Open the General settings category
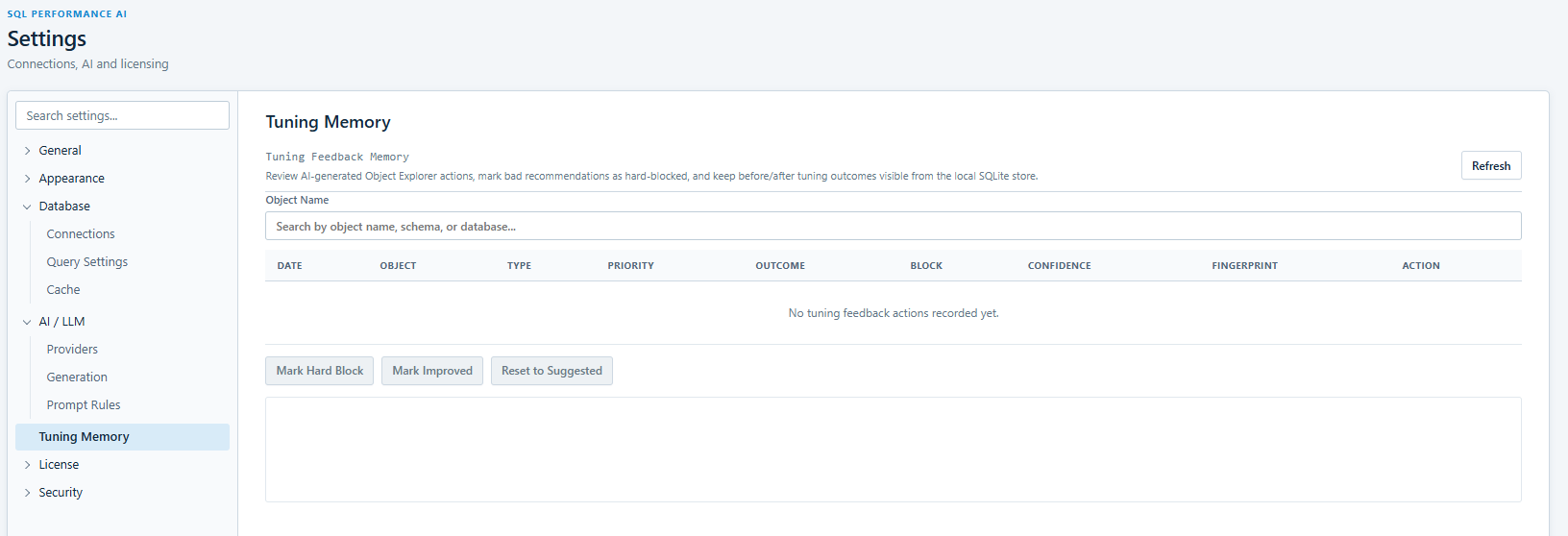The width and height of the screenshot is (1568, 536). (x=60, y=151)
